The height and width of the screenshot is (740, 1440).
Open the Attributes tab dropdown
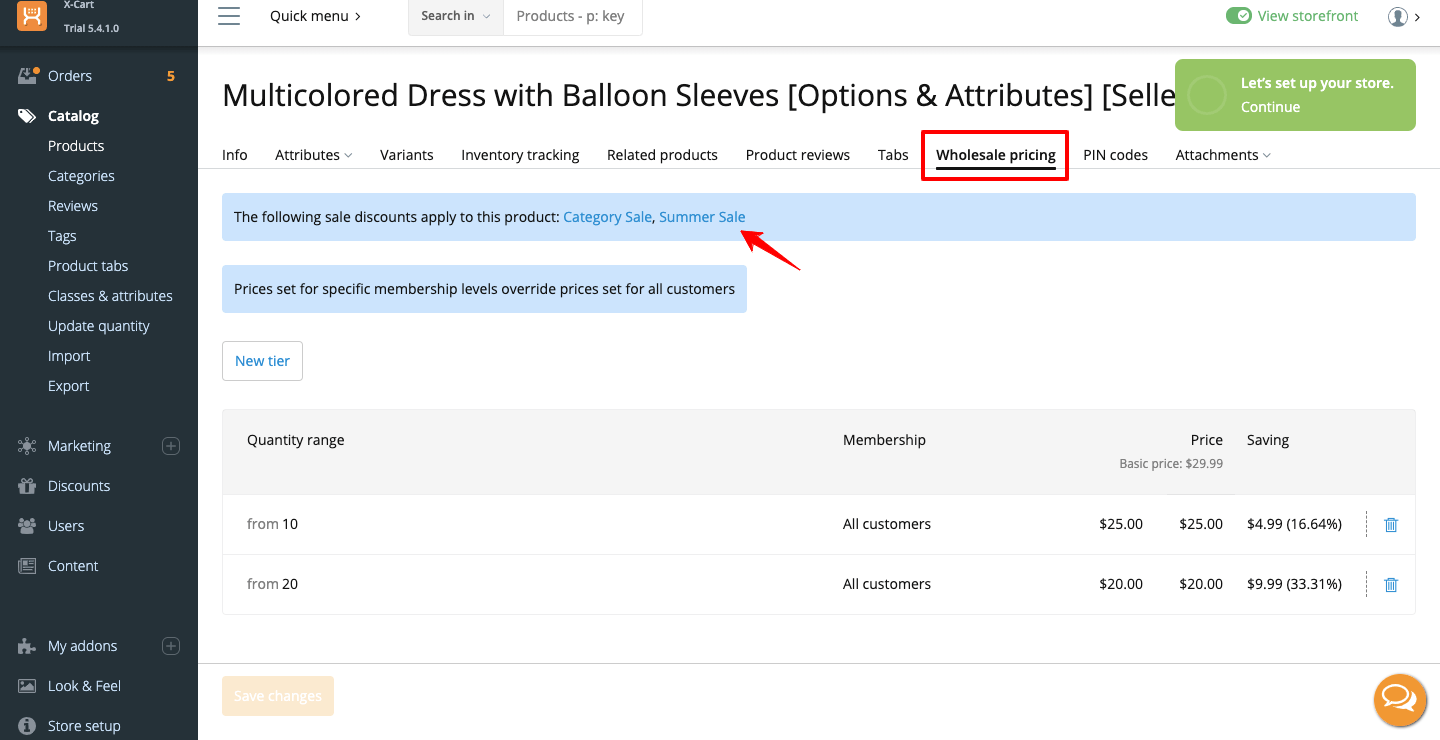[x=314, y=155]
